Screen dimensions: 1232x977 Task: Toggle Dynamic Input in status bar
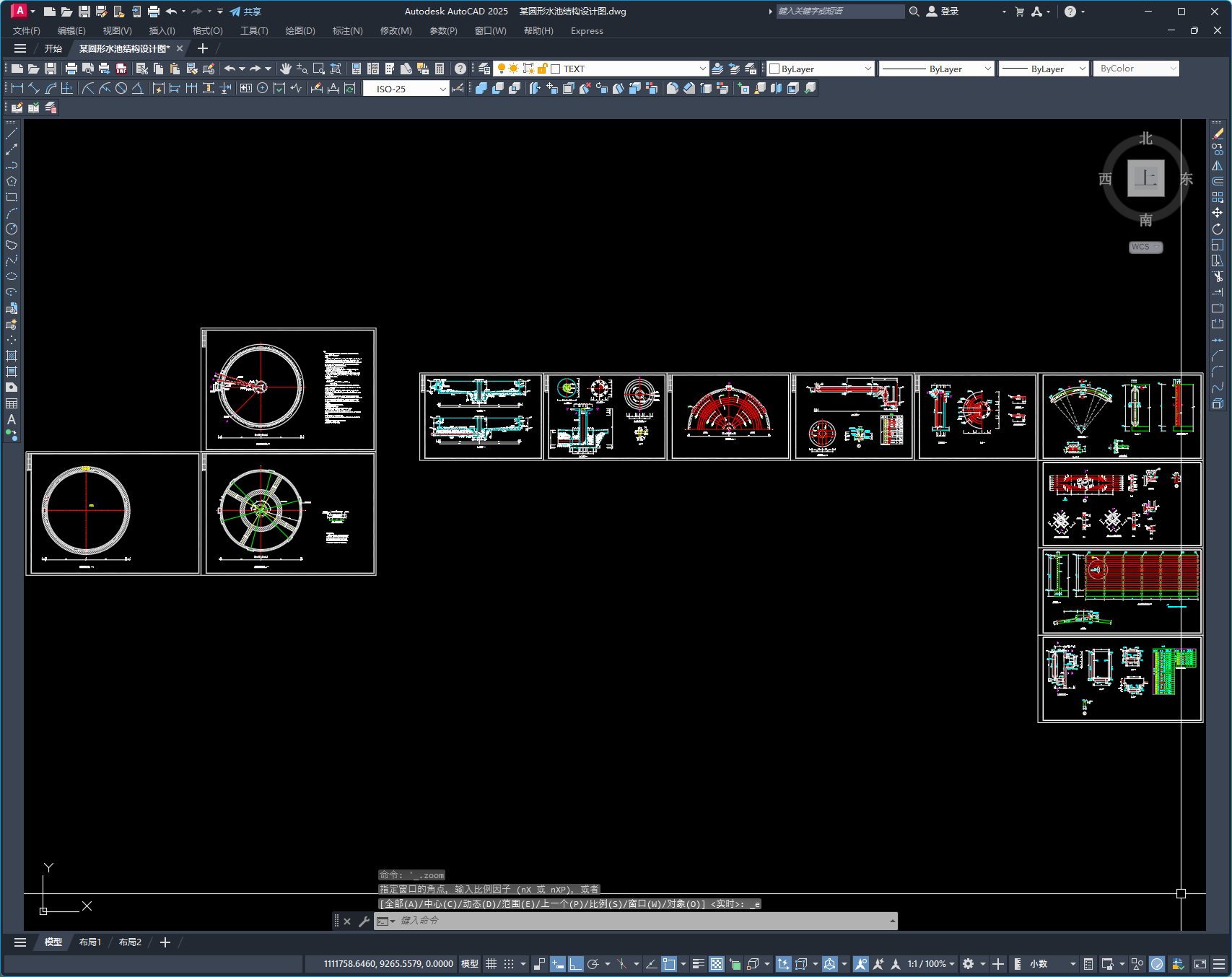[x=557, y=964]
